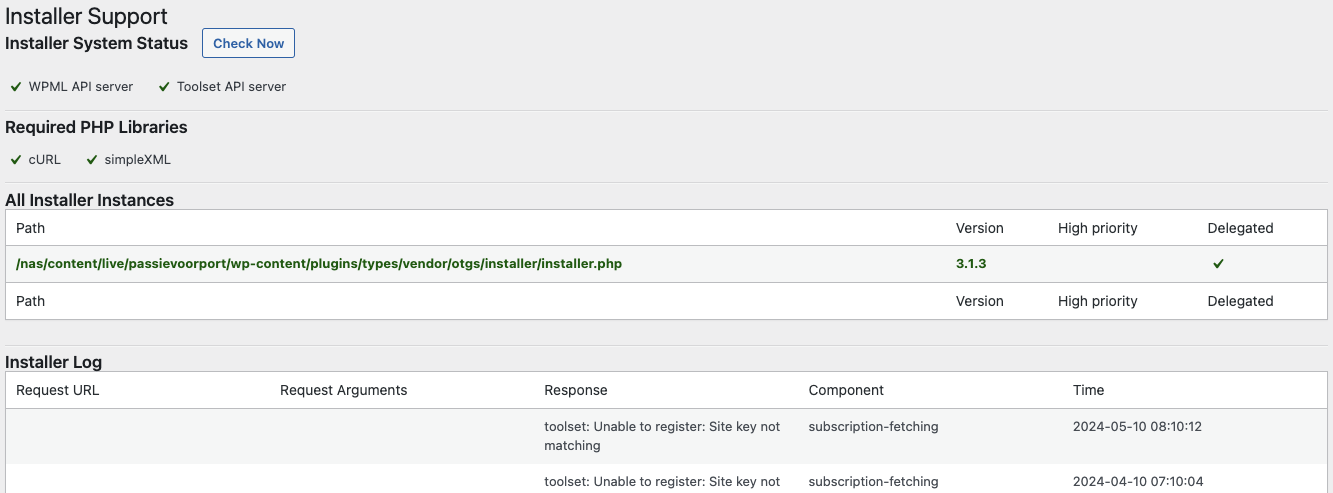Click the WPML API server checkmark icon
Viewport: 1333px width, 493px height.
[x=16, y=87]
